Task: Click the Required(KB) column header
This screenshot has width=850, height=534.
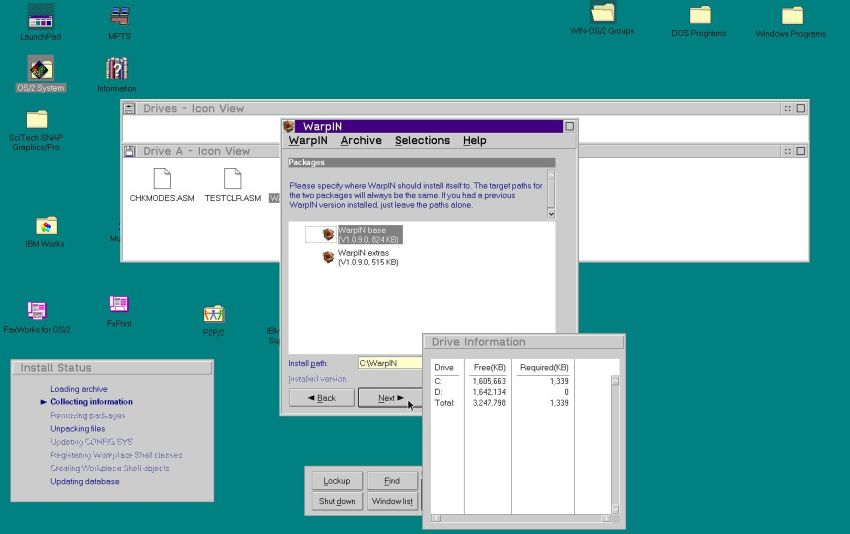Action: (x=544, y=368)
